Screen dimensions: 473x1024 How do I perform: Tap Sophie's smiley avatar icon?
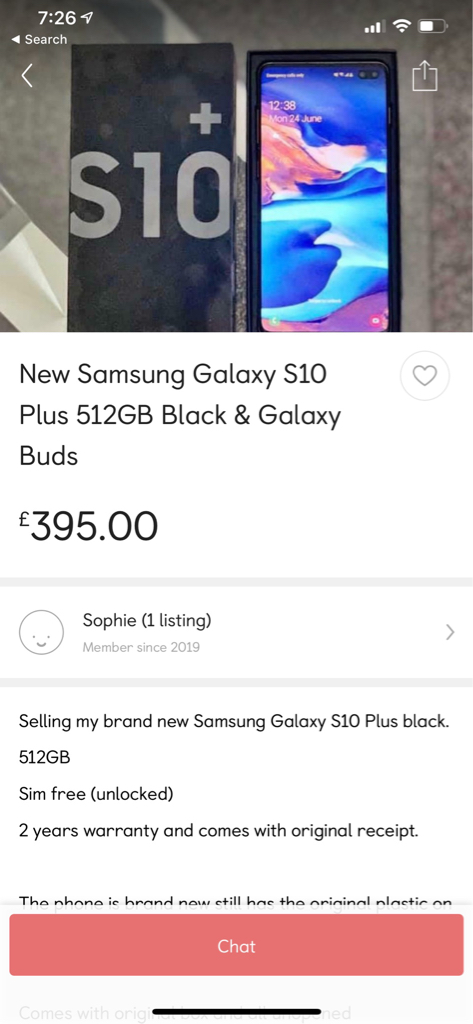41,632
